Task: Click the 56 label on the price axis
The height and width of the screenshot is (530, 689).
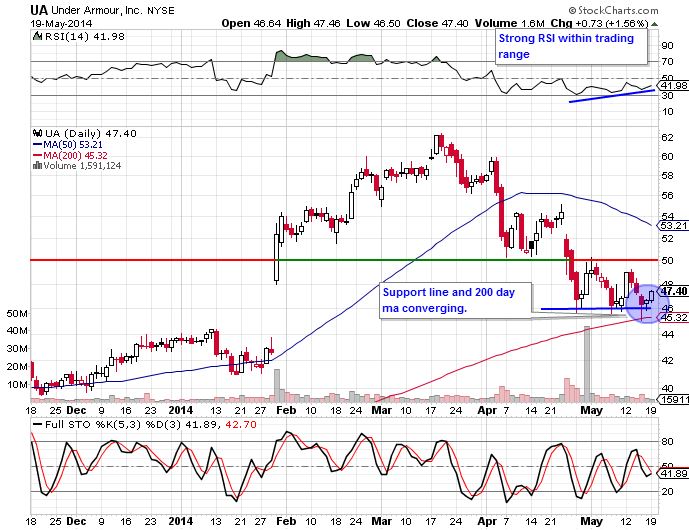Action: 667,196
